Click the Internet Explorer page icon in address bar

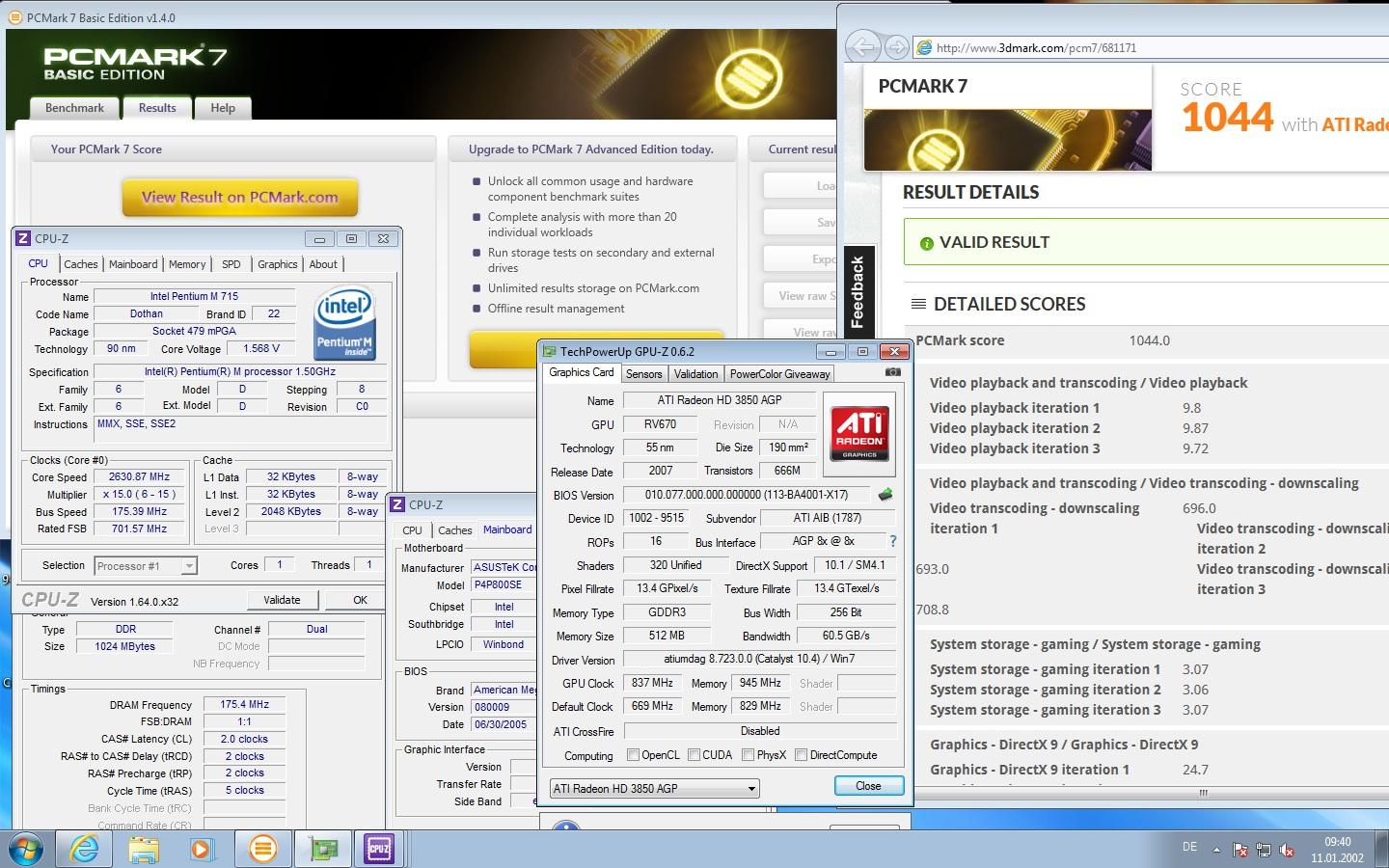(924, 47)
